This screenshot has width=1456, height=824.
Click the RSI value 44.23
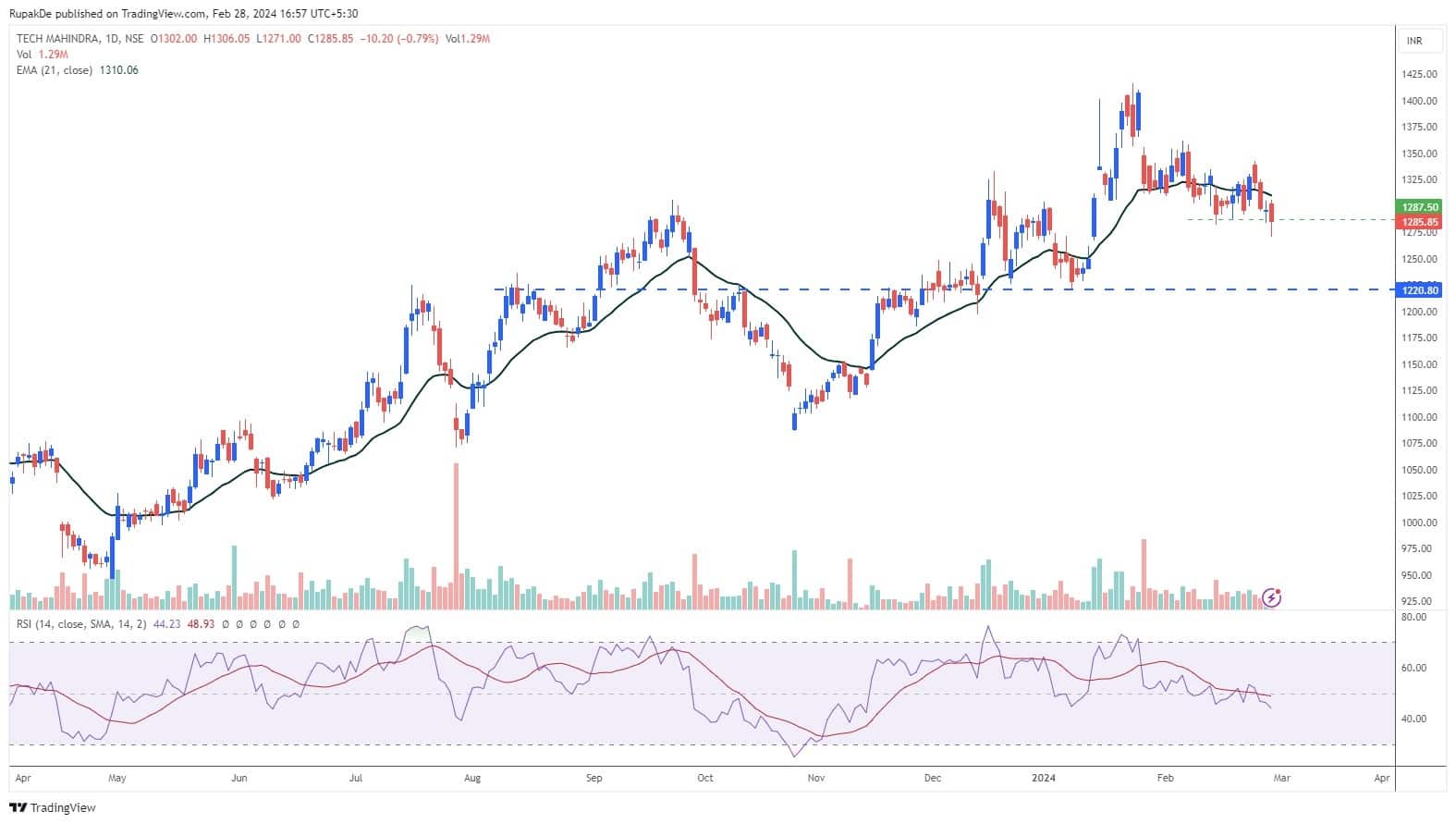[x=166, y=624]
